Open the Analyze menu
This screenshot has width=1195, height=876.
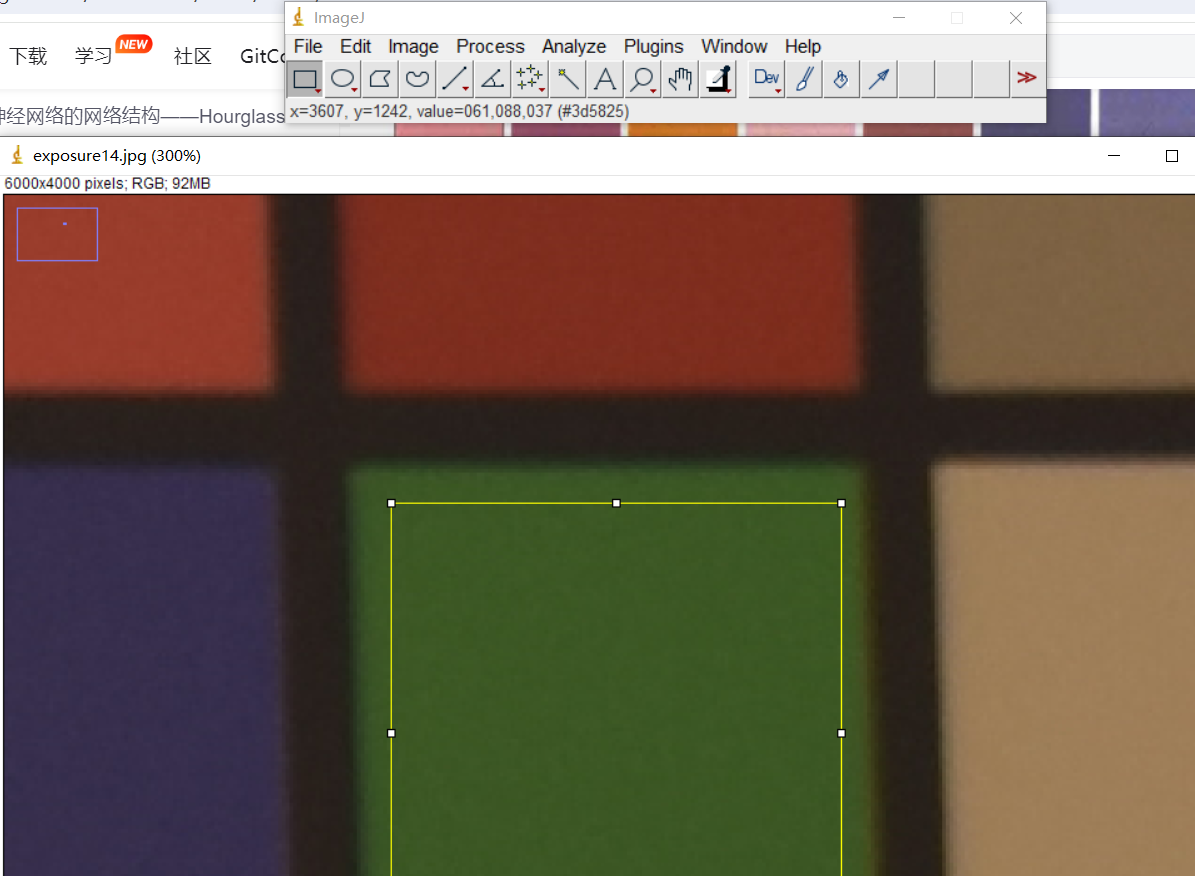[574, 47]
